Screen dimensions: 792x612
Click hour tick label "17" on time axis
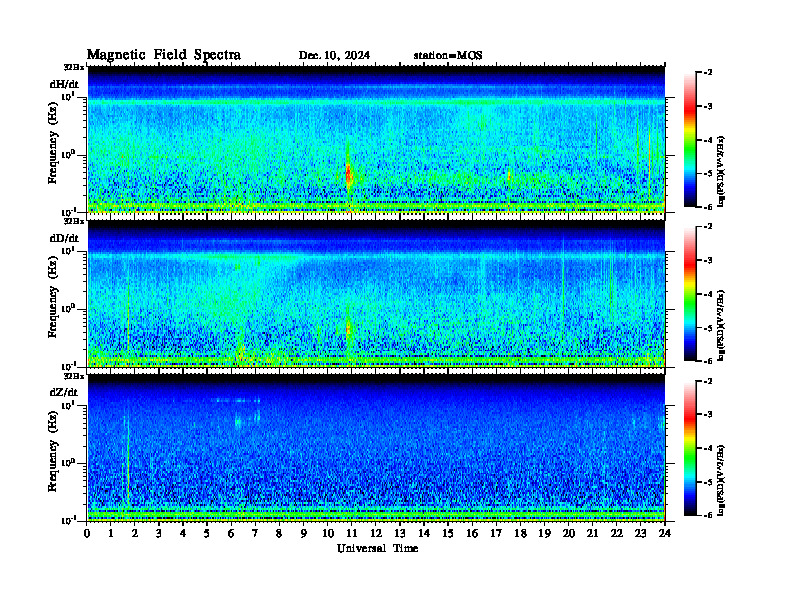point(496,533)
